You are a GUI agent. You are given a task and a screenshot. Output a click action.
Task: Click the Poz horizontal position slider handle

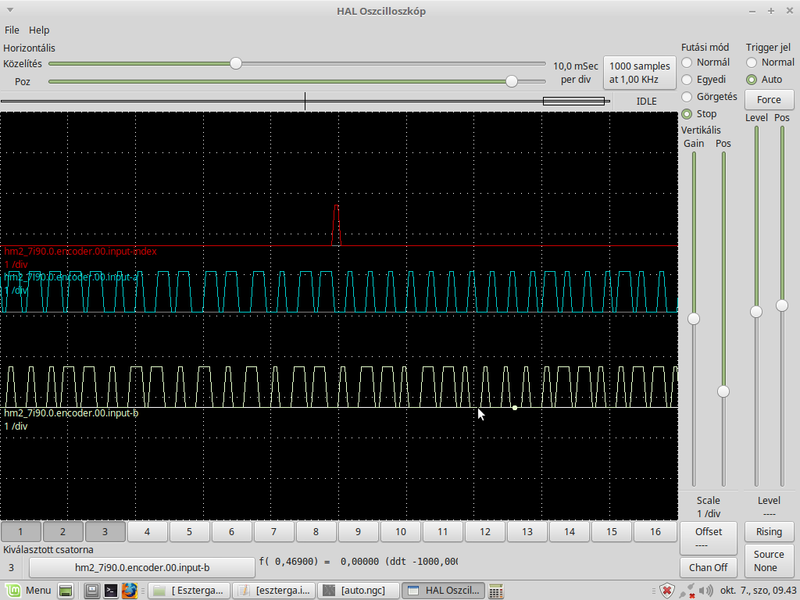(511, 81)
